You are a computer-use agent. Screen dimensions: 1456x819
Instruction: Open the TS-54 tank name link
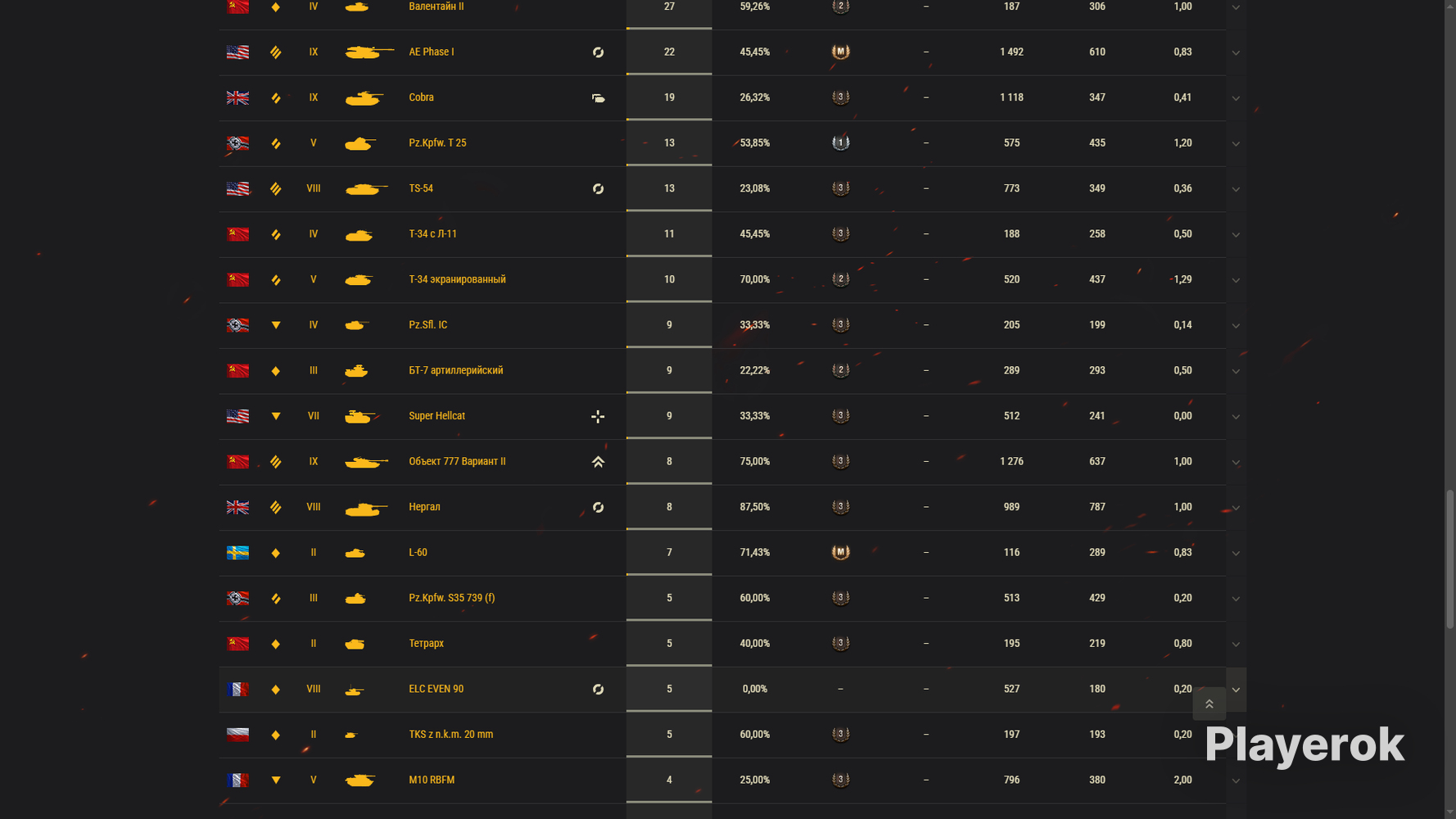pos(421,188)
